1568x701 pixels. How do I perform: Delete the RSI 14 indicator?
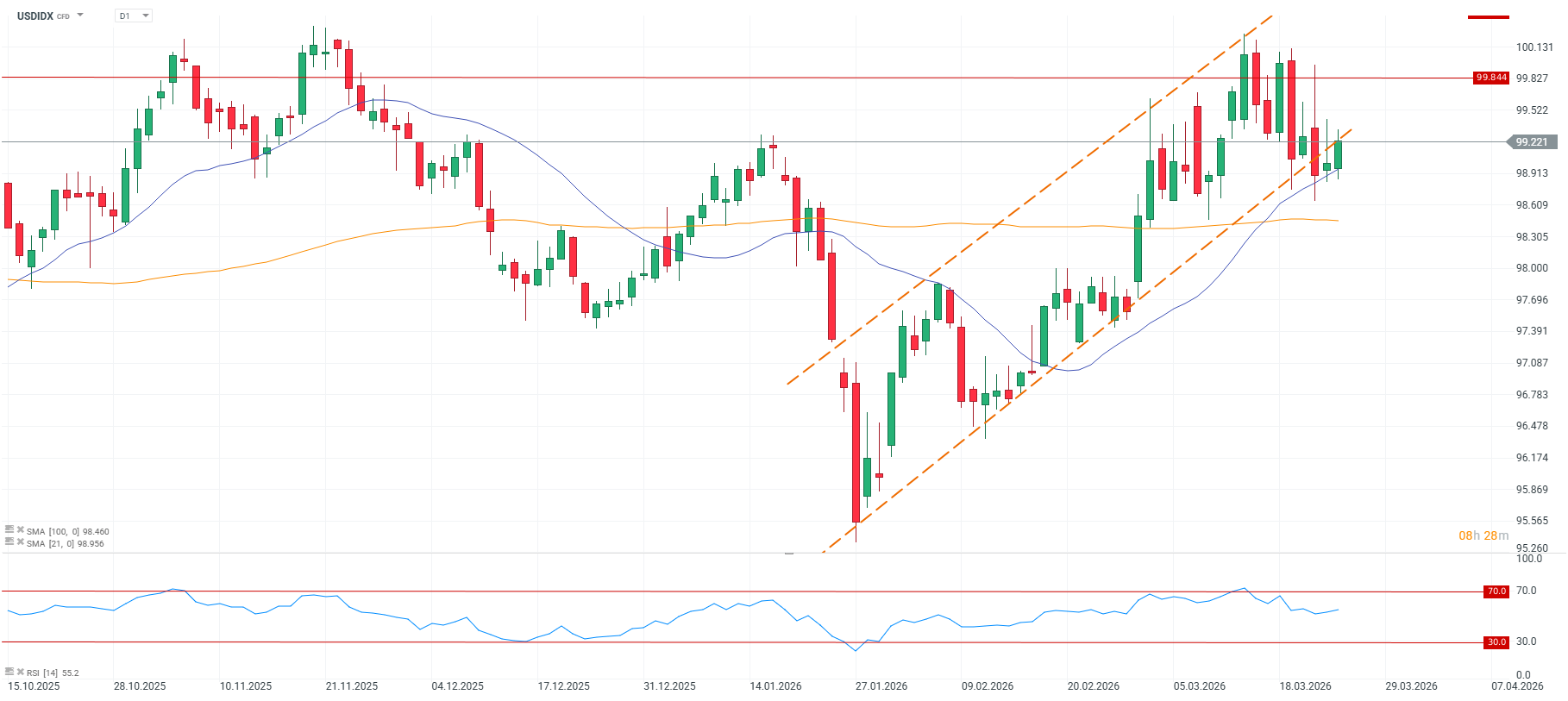click(20, 672)
